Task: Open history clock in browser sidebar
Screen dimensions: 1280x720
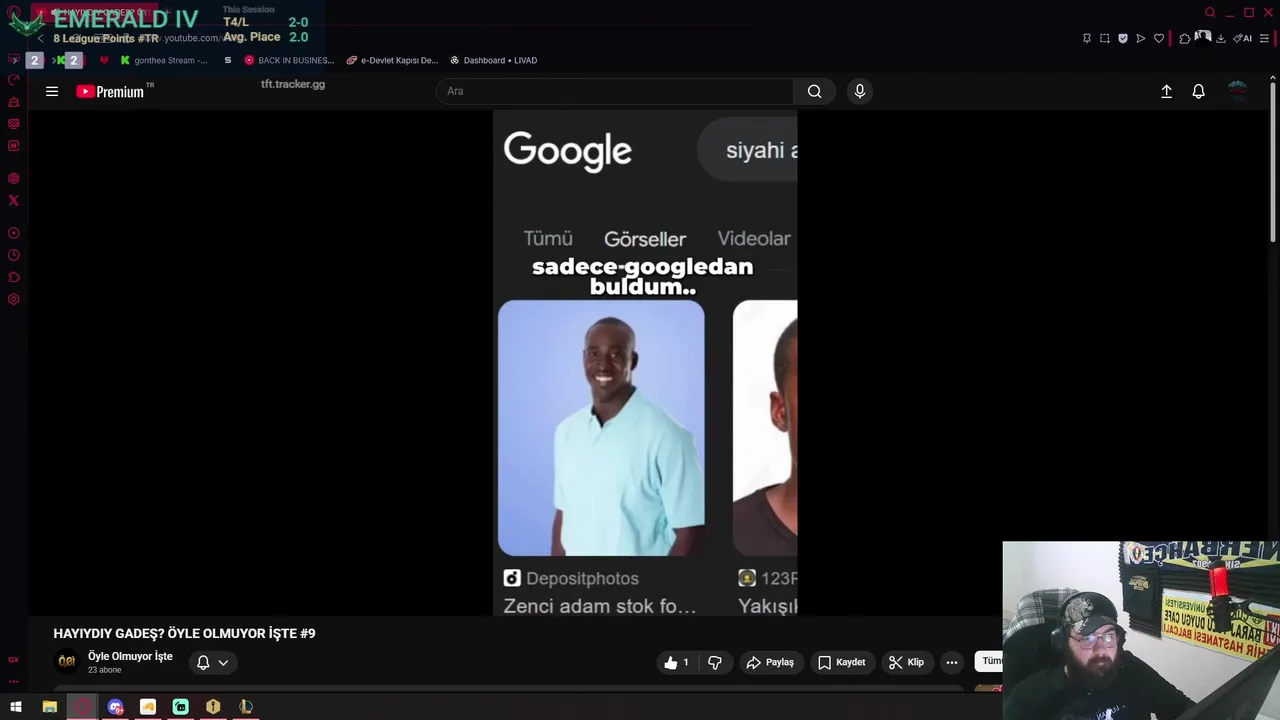Action: [x=13, y=255]
